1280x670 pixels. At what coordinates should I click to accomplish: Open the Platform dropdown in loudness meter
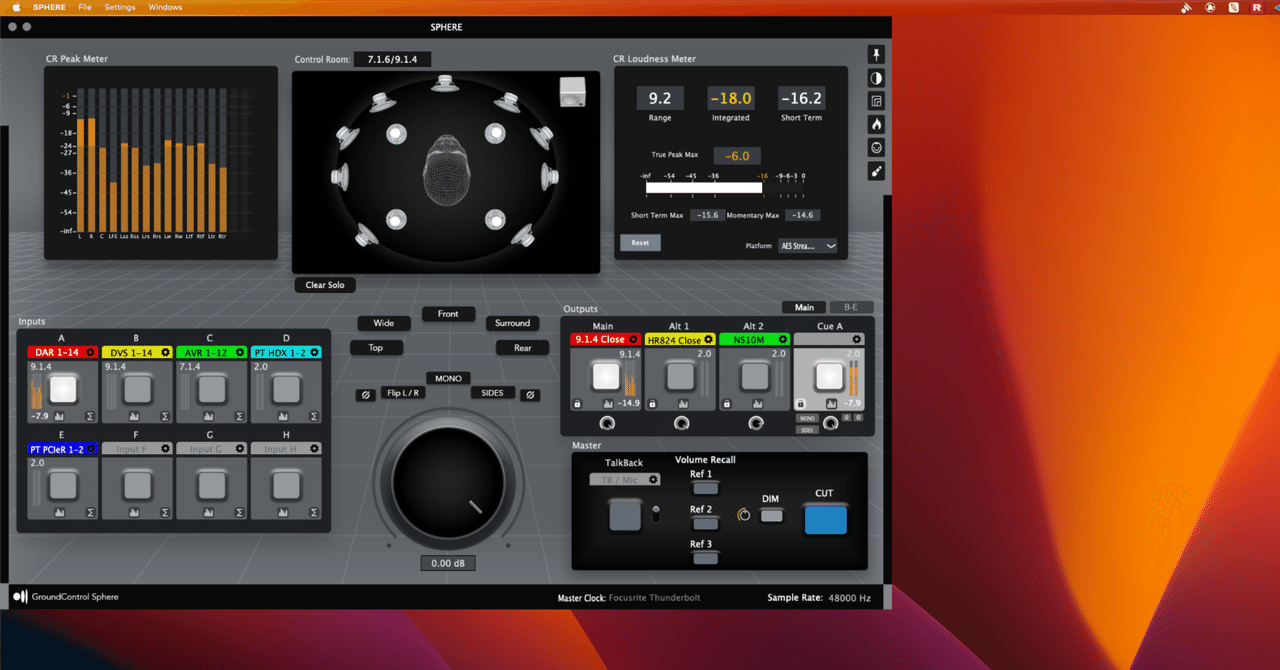point(808,245)
